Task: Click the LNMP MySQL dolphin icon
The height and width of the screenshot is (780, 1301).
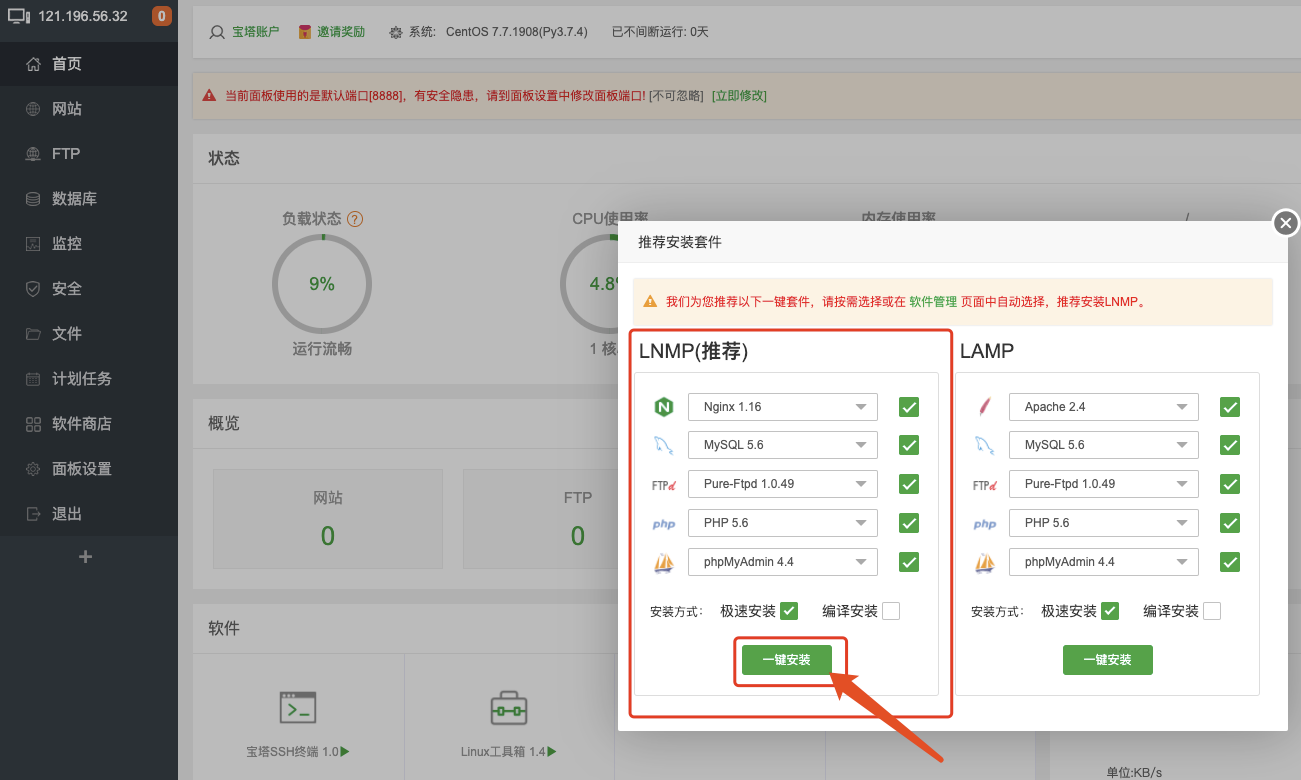Action: (664, 445)
